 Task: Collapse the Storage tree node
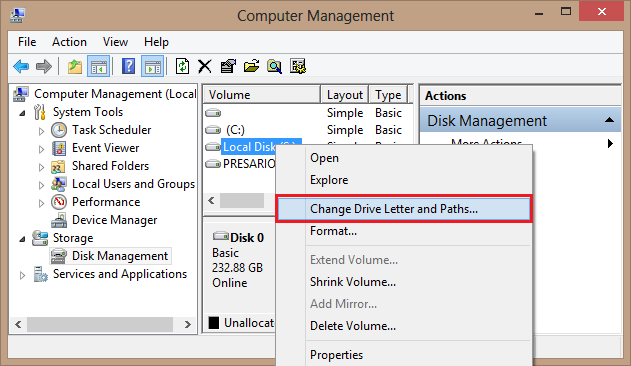coord(23,240)
